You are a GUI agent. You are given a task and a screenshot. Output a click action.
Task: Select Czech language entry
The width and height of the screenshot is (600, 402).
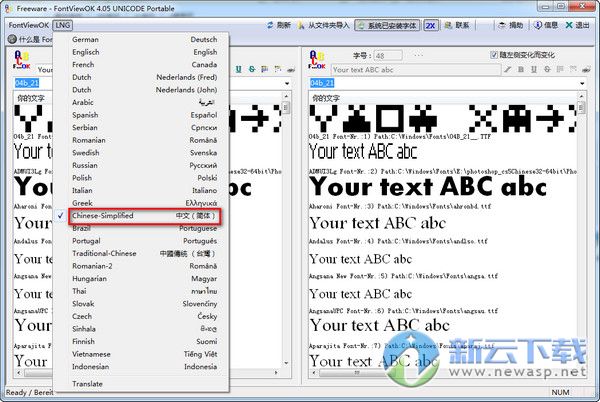[x=141, y=316]
